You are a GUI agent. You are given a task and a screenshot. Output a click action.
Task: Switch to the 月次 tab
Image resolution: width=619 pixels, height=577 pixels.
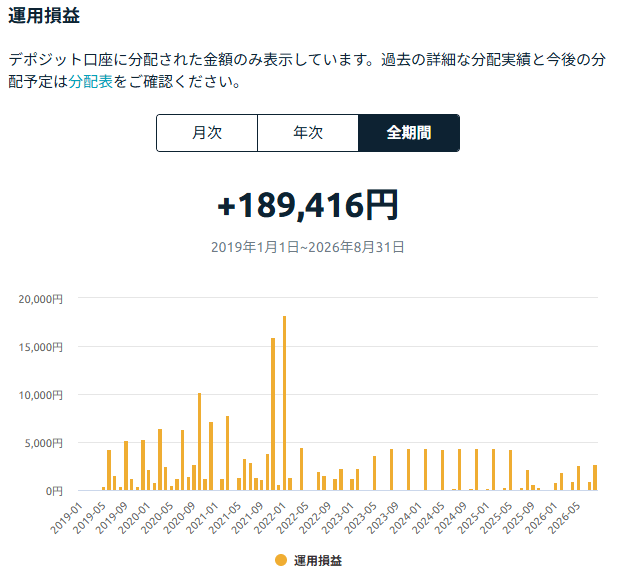[207, 133]
